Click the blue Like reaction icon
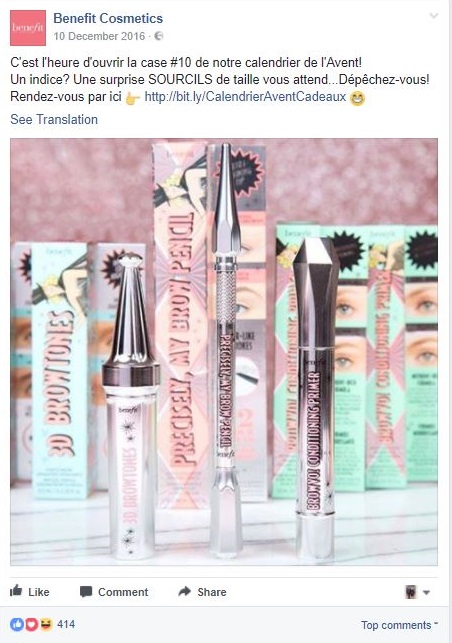Viewport: 452px width, 643px height. point(17,625)
